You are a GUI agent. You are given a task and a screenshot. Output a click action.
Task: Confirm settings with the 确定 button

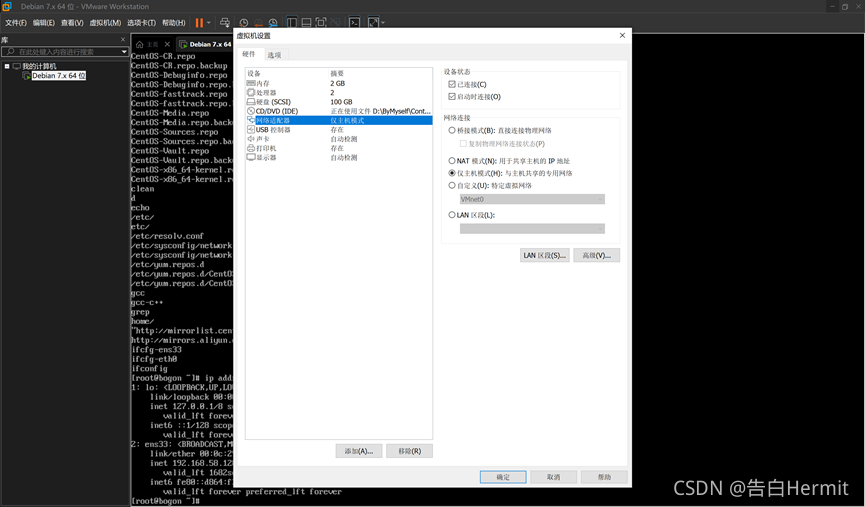(503, 477)
